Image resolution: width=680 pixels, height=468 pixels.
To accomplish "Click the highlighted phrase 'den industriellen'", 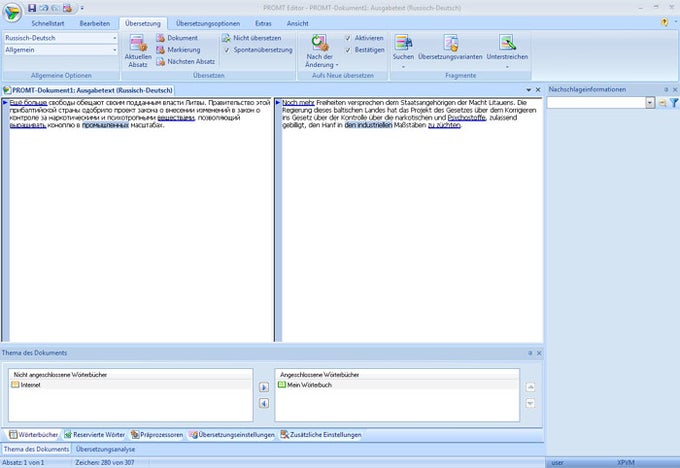I will click(369, 125).
